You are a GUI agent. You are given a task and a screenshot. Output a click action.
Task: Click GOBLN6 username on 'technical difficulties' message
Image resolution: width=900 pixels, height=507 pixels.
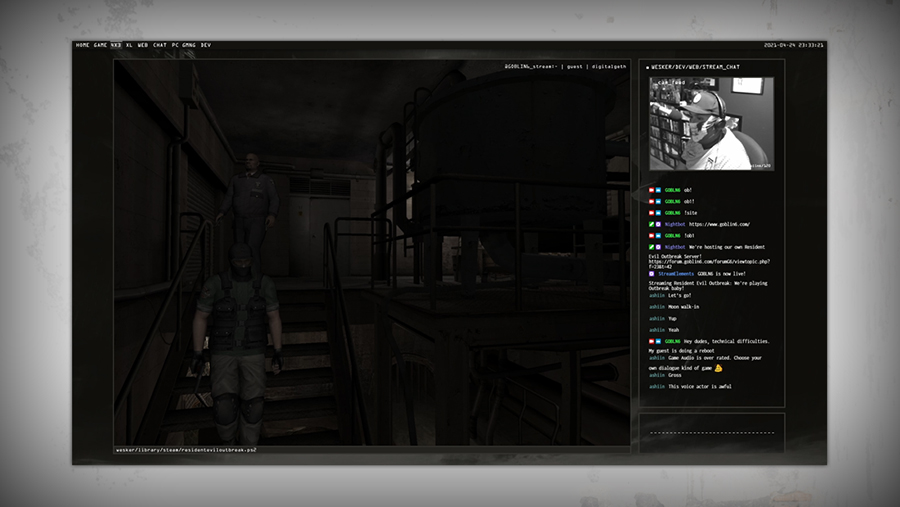(x=672, y=342)
